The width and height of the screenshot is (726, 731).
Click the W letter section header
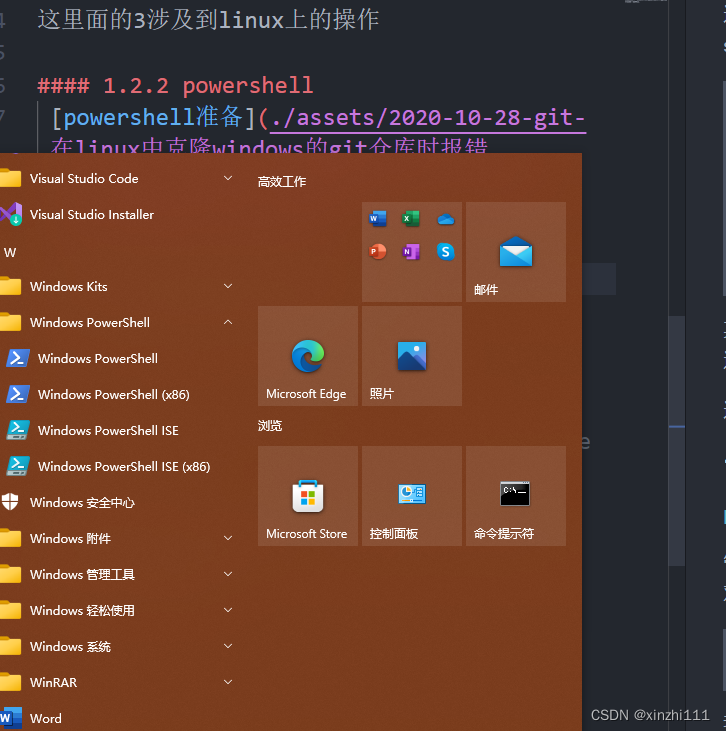coord(10,253)
